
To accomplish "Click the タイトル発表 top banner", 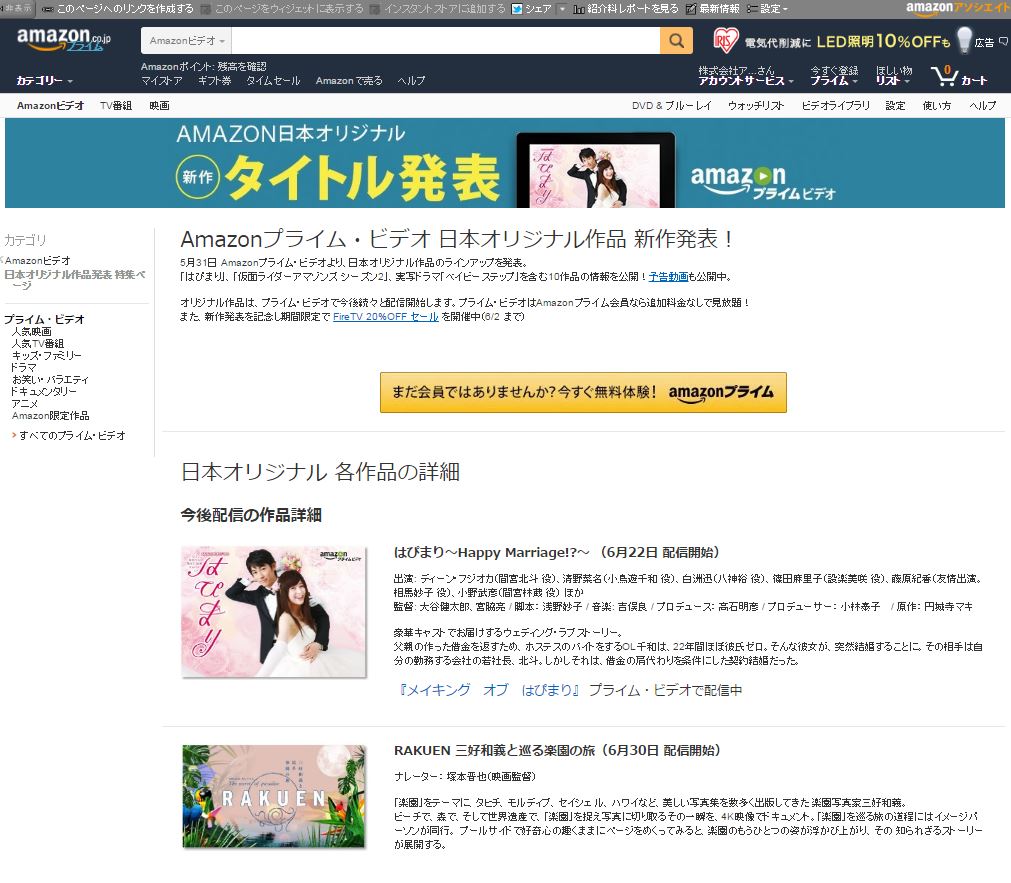I will (505, 163).
